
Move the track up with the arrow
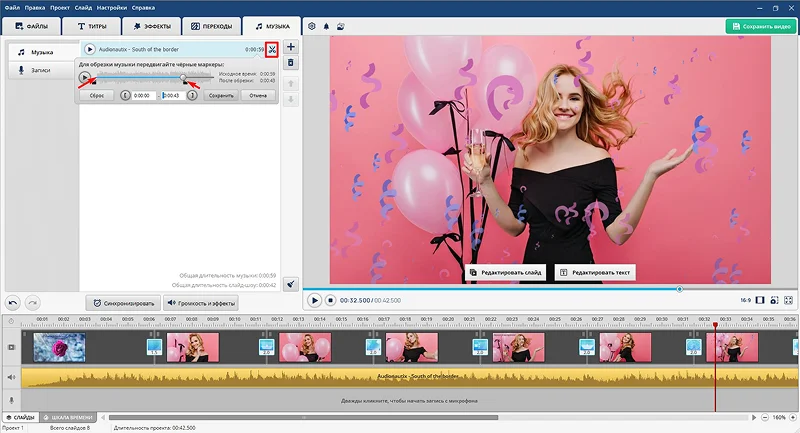pyautogui.click(x=291, y=83)
